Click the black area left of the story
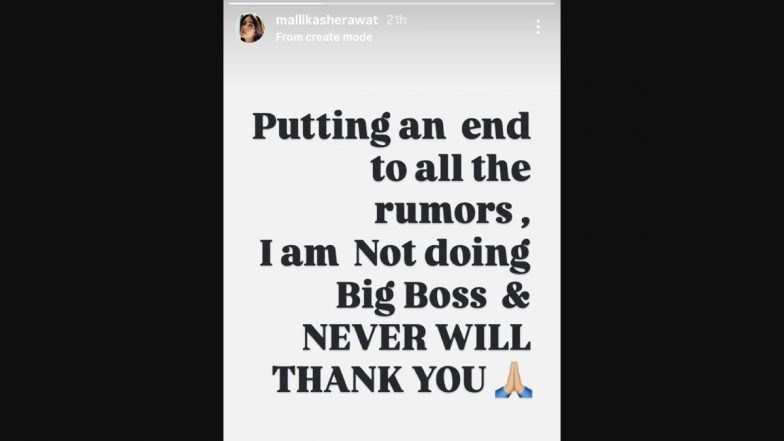Viewport: 784px width, 441px height. click(x=112, y=220)
